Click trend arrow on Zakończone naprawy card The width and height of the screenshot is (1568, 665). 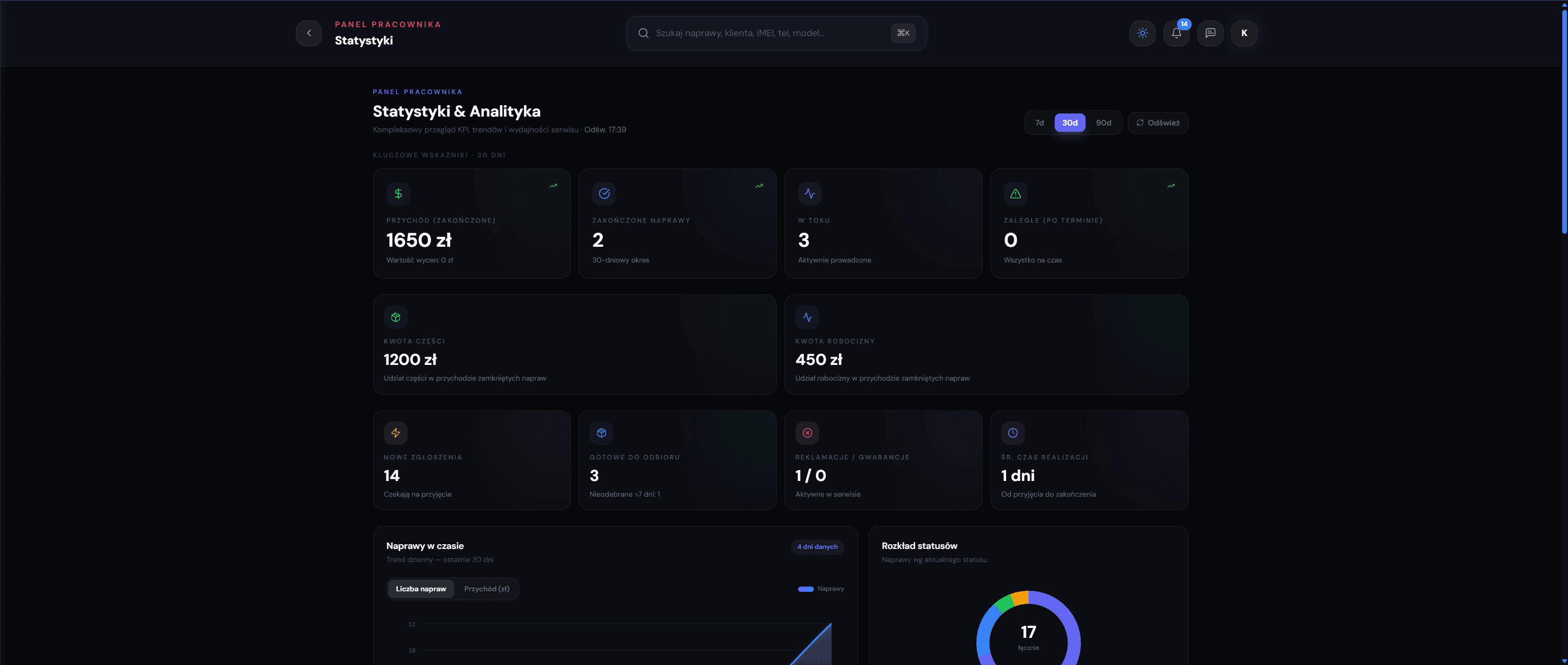click(x=759, y=186)
